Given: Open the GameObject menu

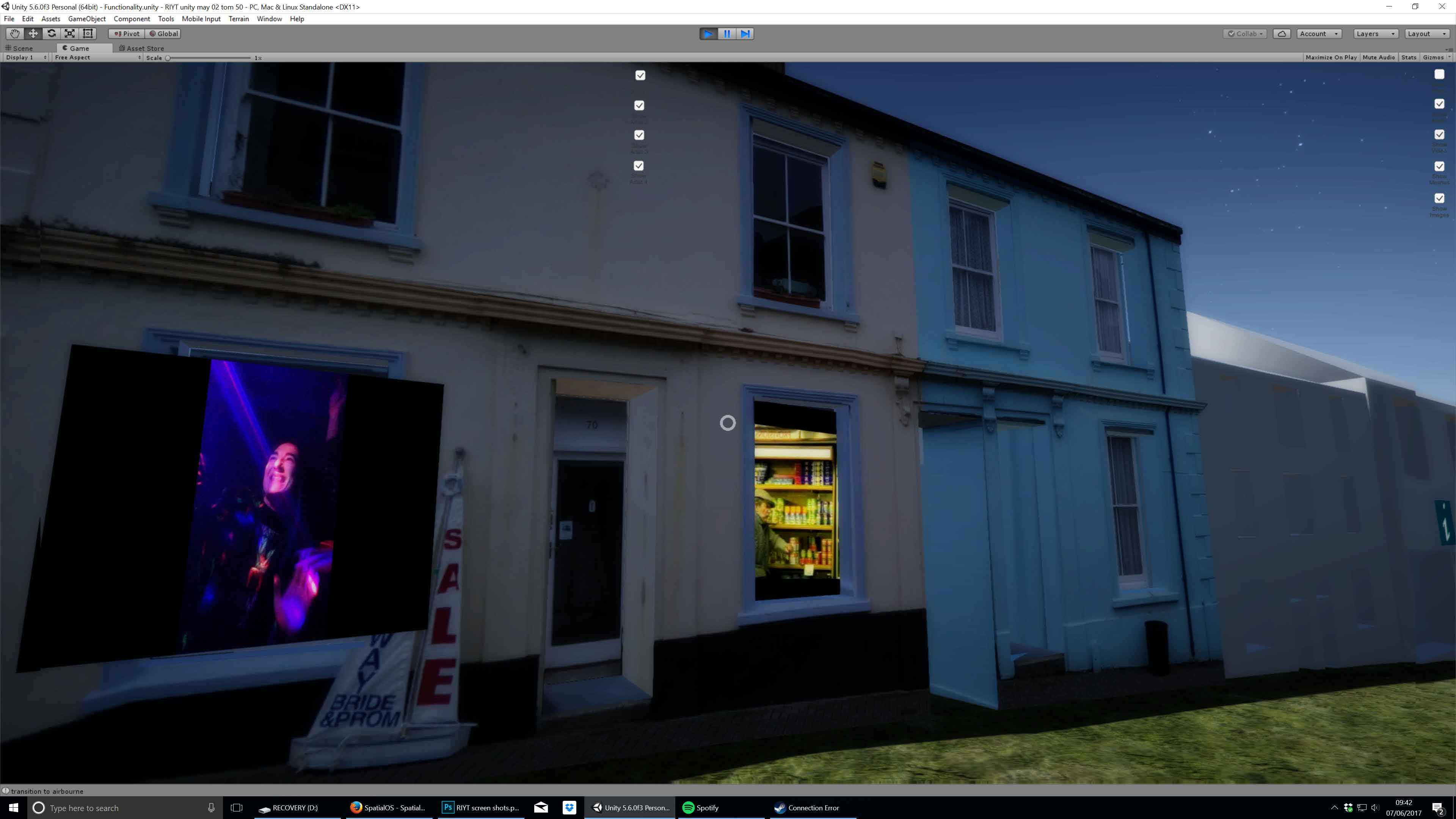Looking at the screenshot, I should [86, 19].
